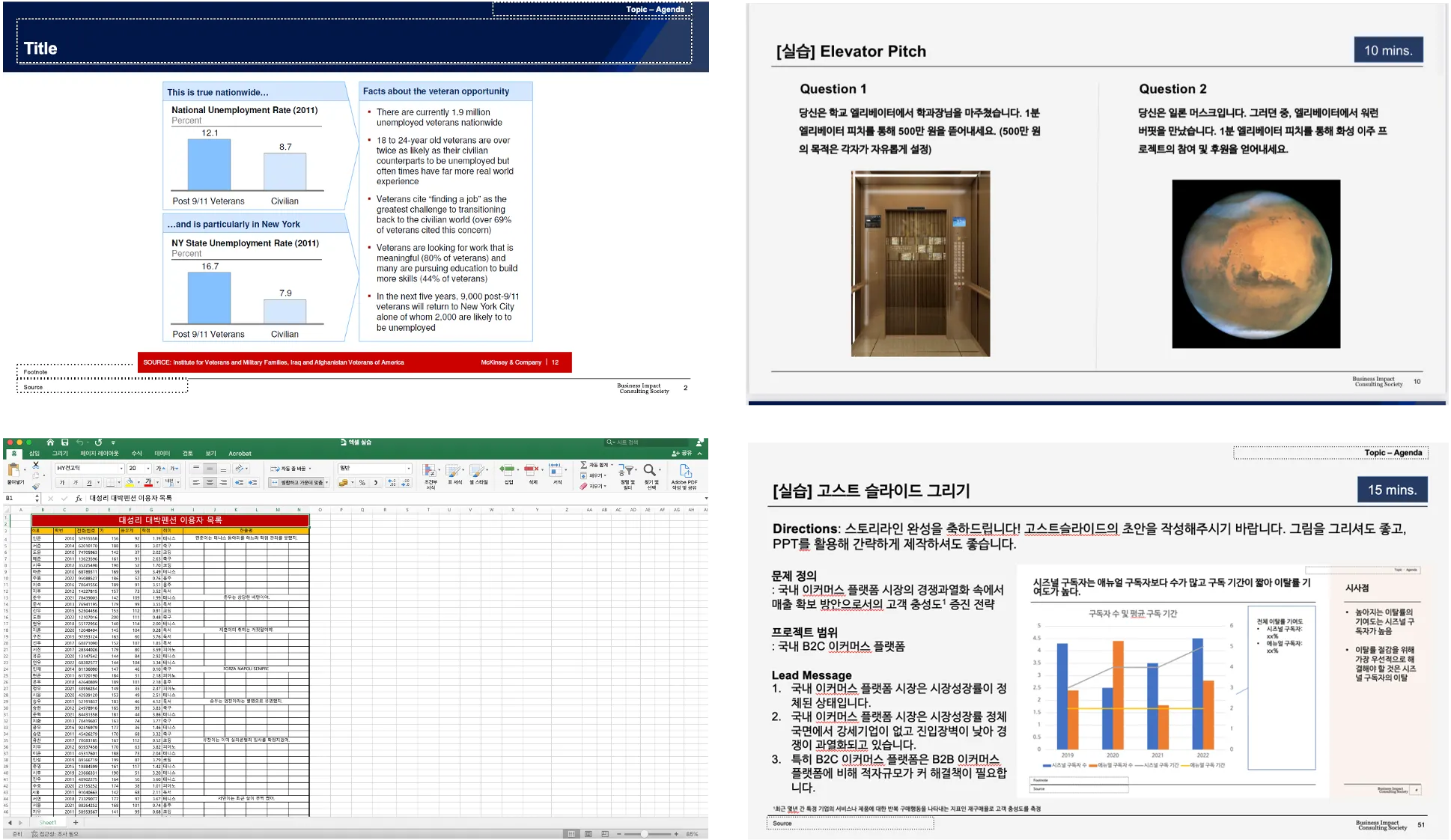Click the Save icon in Excel title bar
The width and height of the screenshot is (1451, 840).
tap(65, 442)
